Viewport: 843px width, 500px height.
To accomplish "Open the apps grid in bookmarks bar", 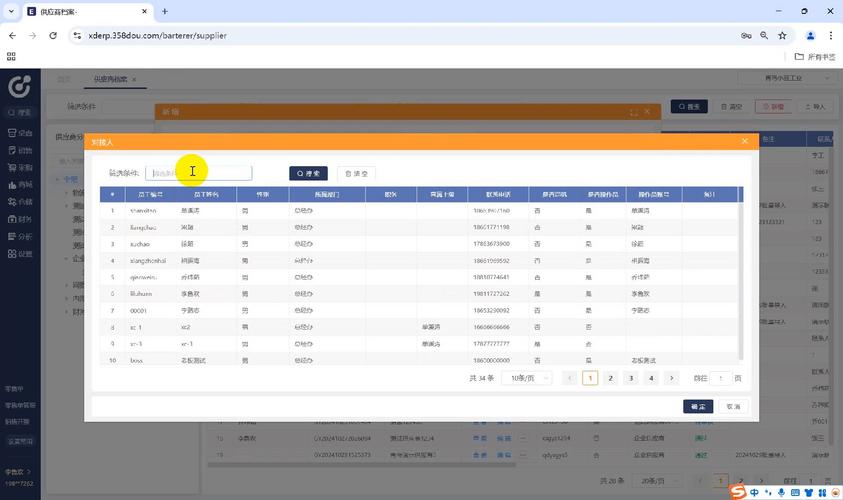I will point(11,56).
